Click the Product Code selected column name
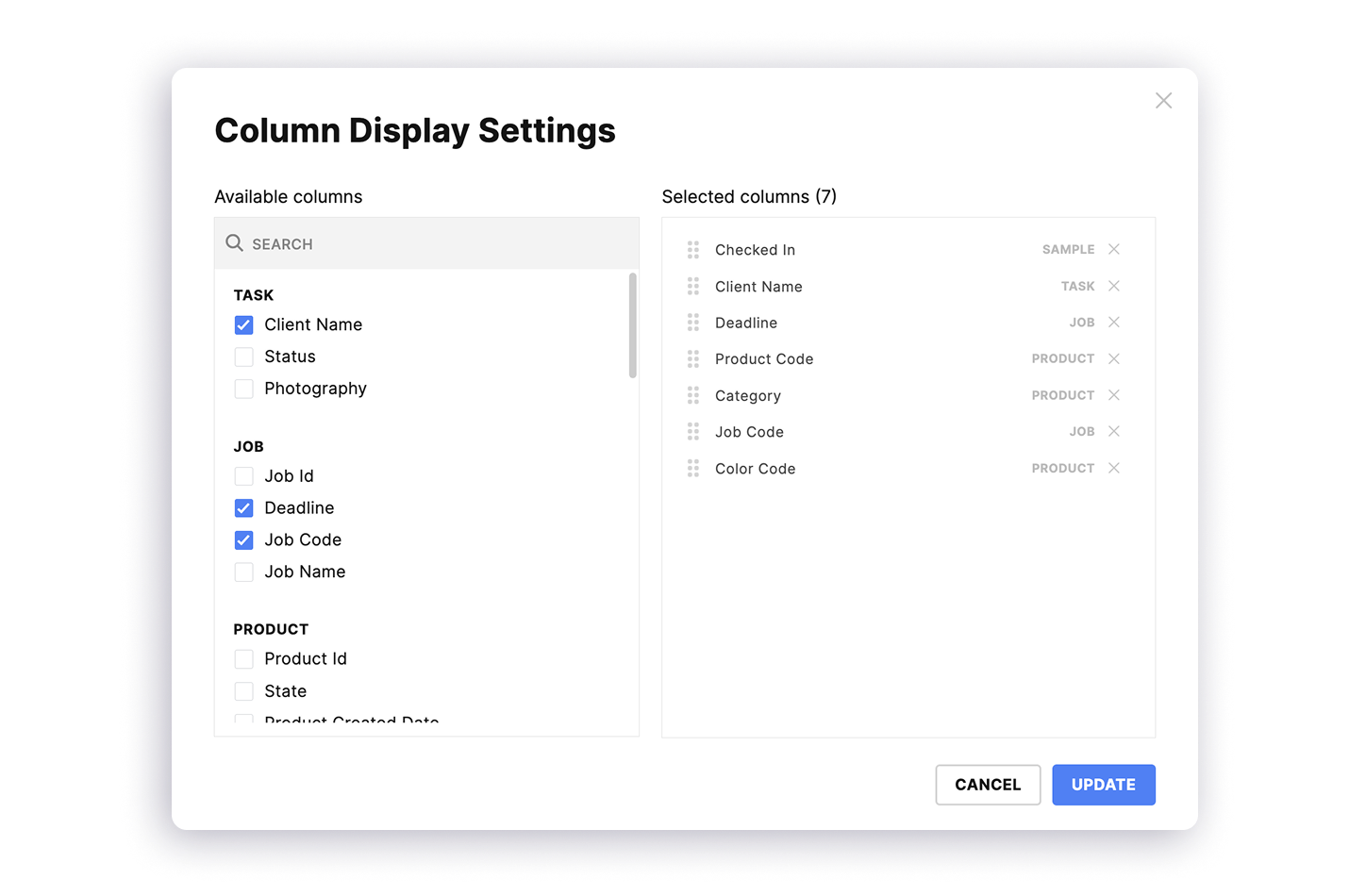1366x896 pixels. pyautogui.click(x=764, y=359)
